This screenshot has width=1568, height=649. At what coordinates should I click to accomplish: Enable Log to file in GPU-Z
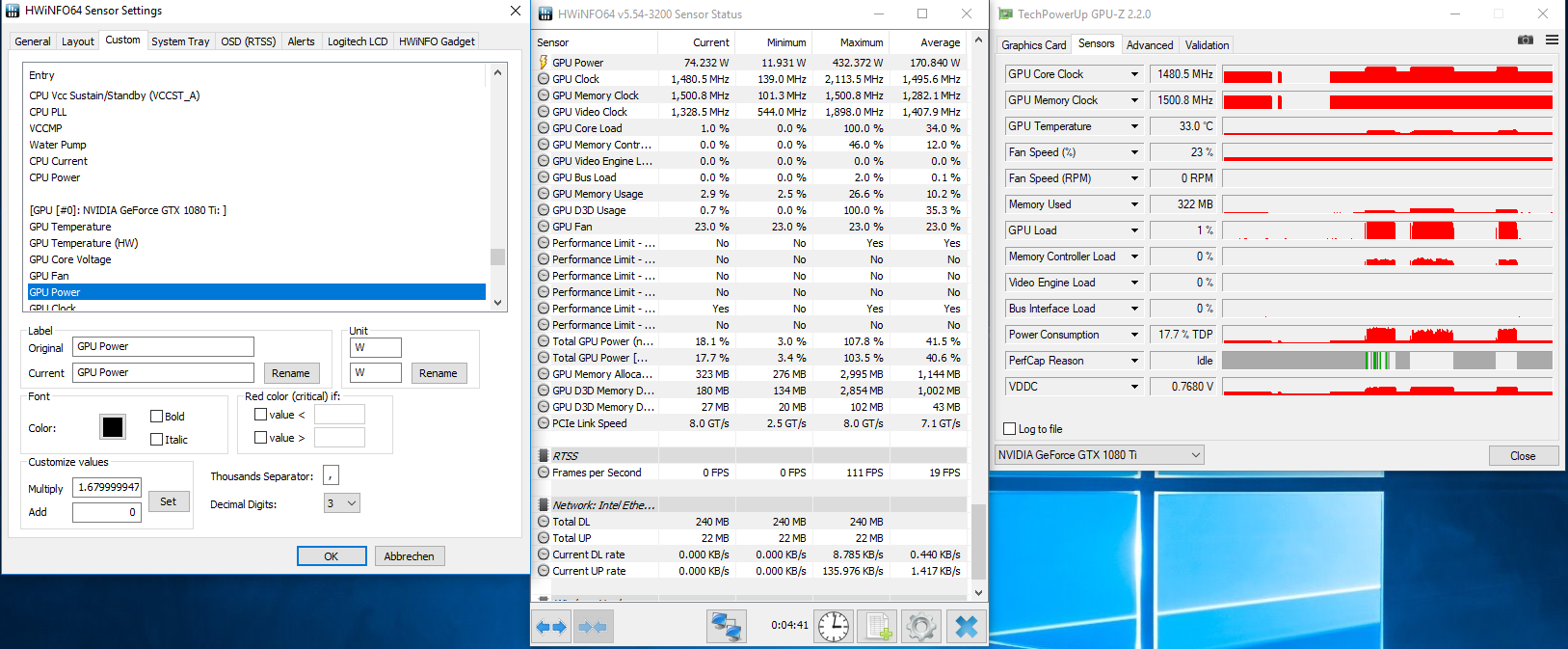click(x=1010, y=429)
